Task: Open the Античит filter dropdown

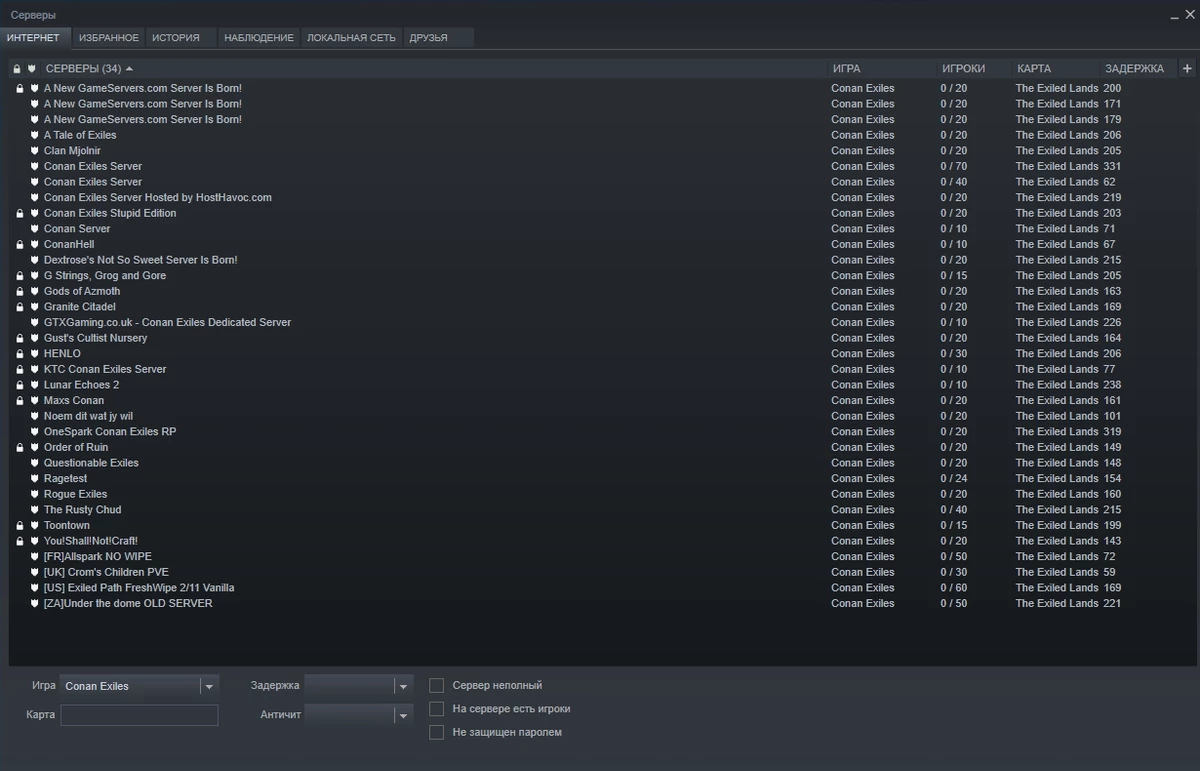Action: click(358, 715)
